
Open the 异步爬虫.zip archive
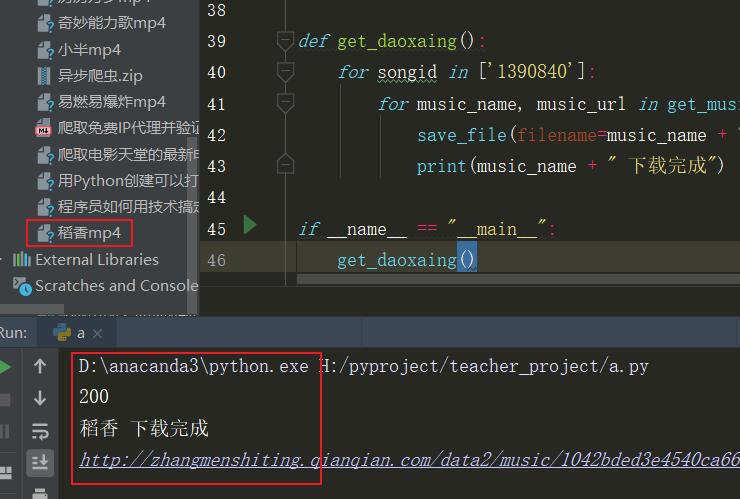(100, 76)
